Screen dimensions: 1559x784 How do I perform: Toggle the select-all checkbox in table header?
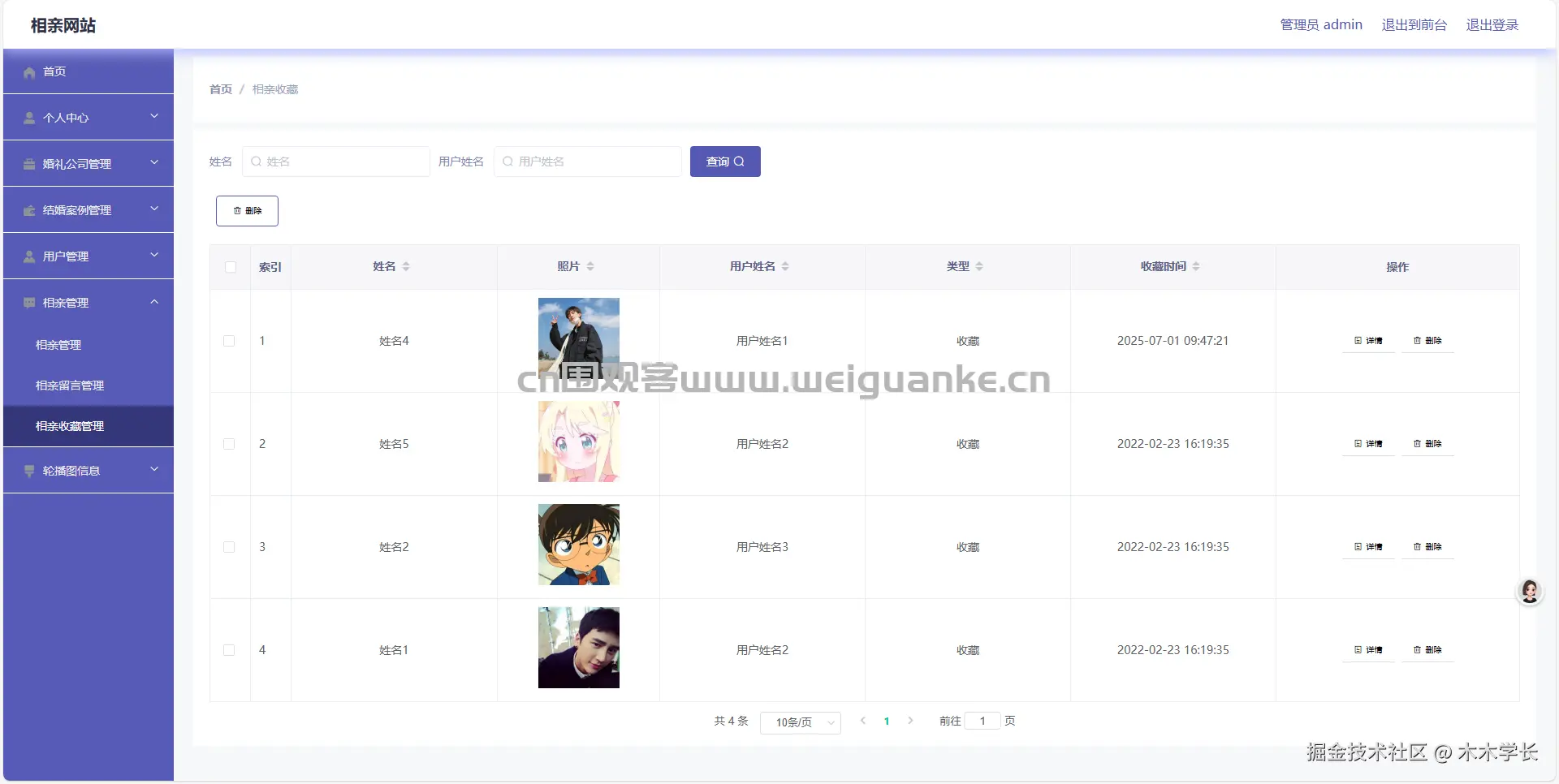click(231, 268)
